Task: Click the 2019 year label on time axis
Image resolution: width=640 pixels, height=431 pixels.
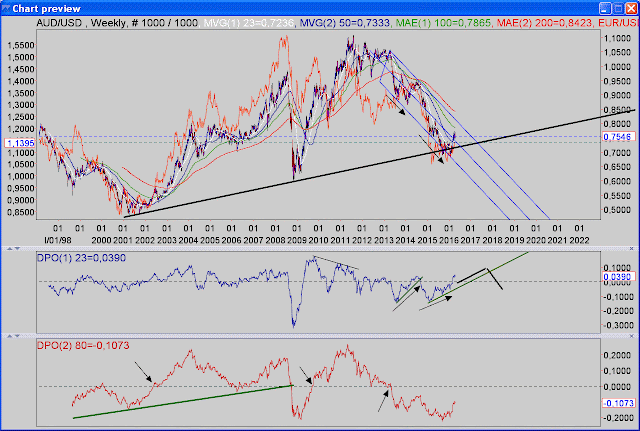Action: pos(514,240)
